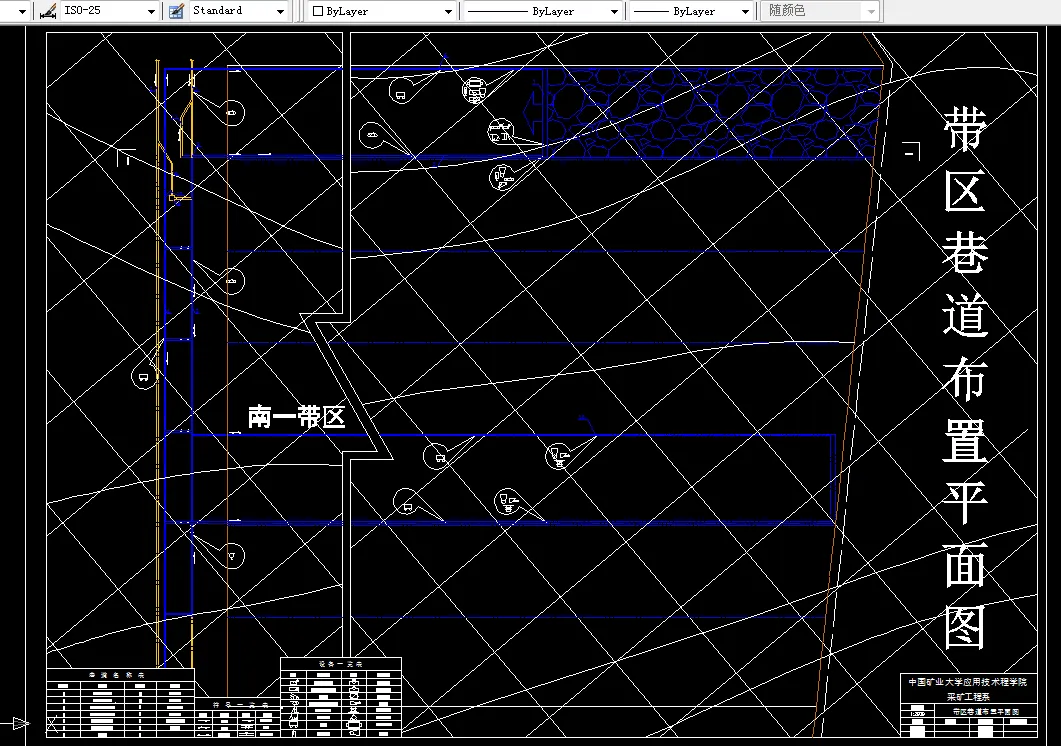
Task: Select the 巷道名称表 table header
Action: click(x=117, y=675)
